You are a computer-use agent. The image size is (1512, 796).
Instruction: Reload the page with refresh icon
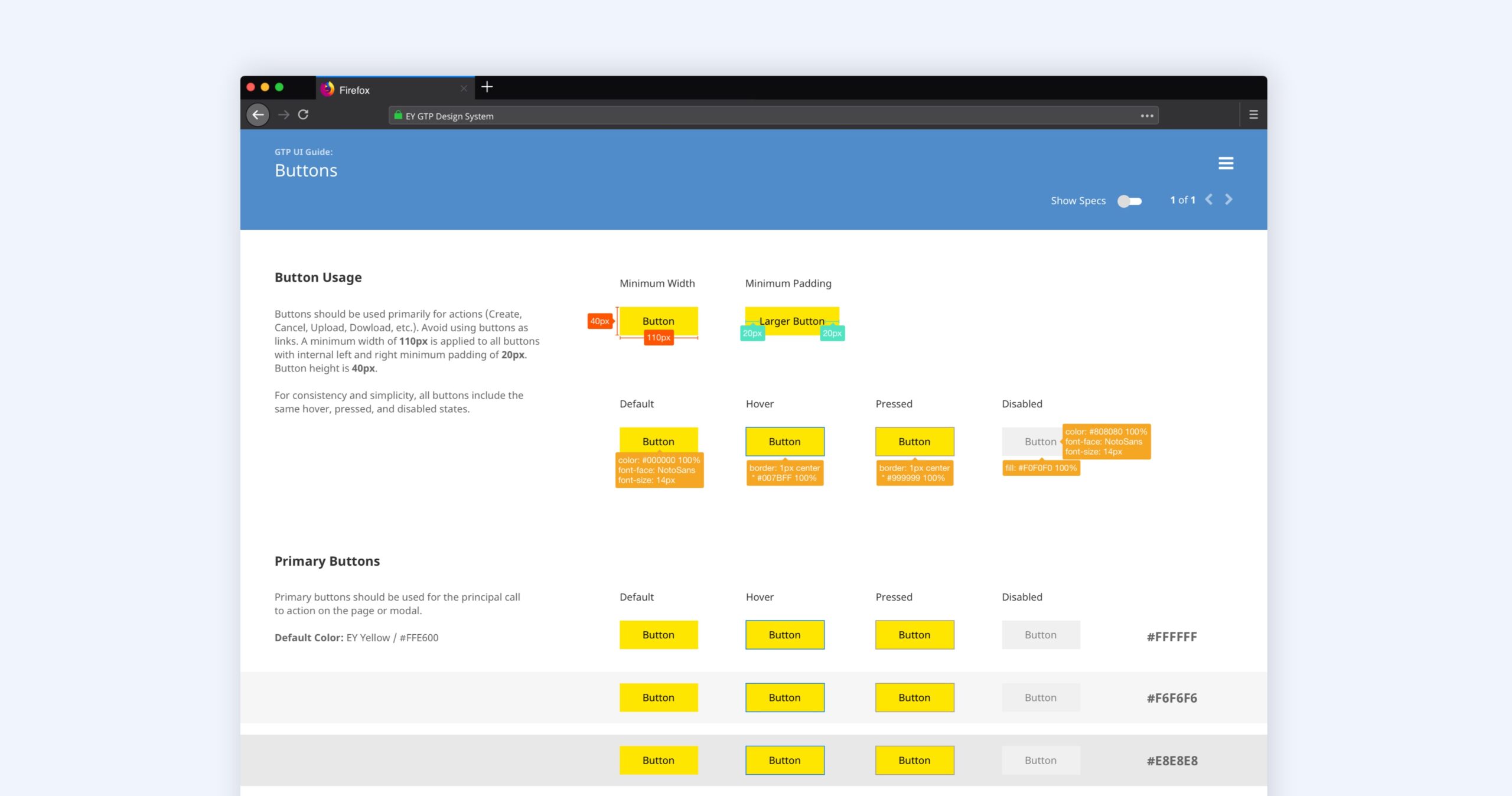tap(303, 115)
